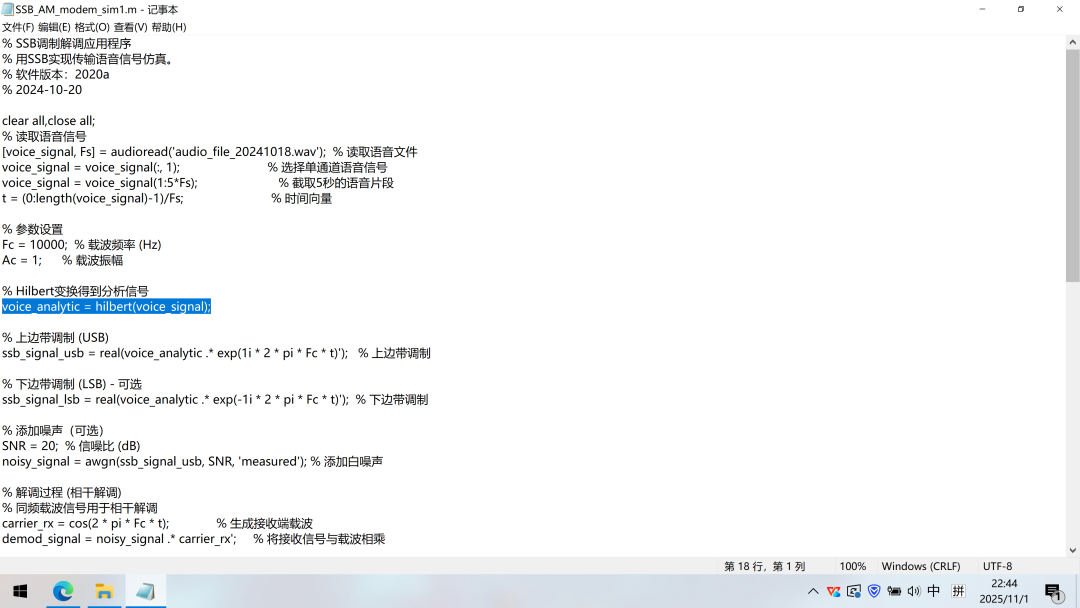
Task: Open the 帮助(H) menu
Action: pos(169,27)
